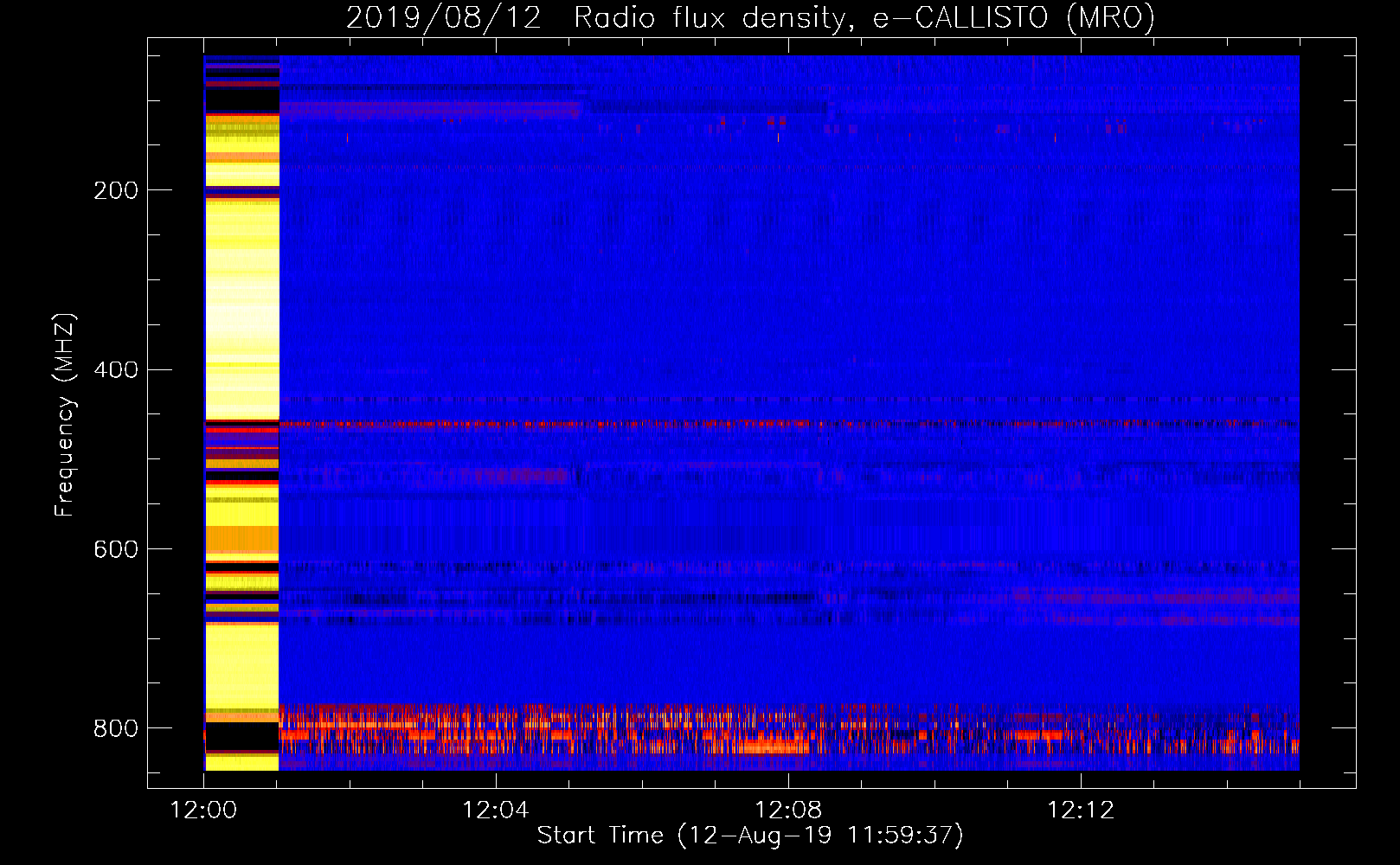Click the red horizontal interference line near 460 MHz
Viewport: 1400px width, 865px height.
[788, 424]
